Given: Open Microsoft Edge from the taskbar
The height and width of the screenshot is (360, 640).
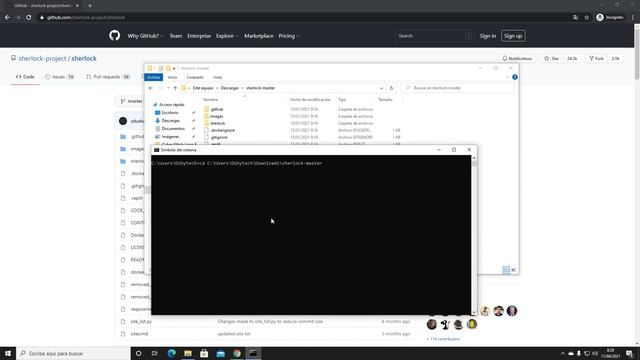Looking at the screenshot, I should tap(171, 353).
